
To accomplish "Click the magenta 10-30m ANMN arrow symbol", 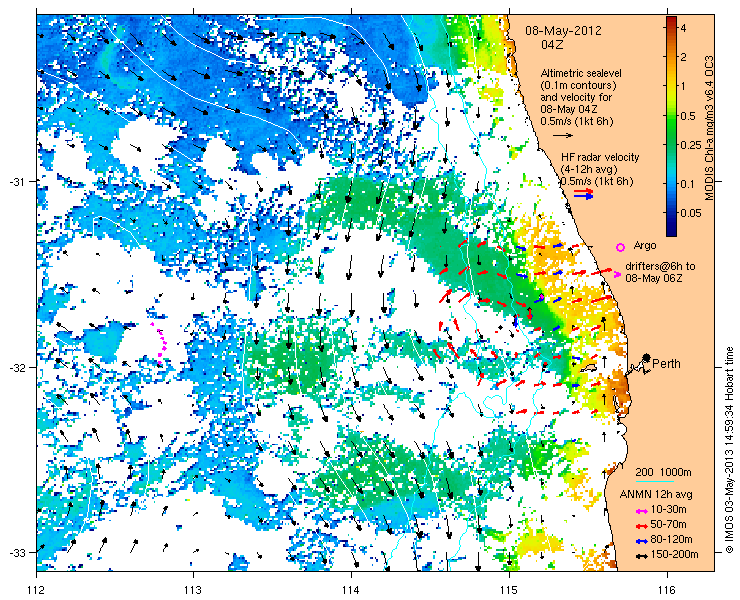I will click(x=641, y=511).
